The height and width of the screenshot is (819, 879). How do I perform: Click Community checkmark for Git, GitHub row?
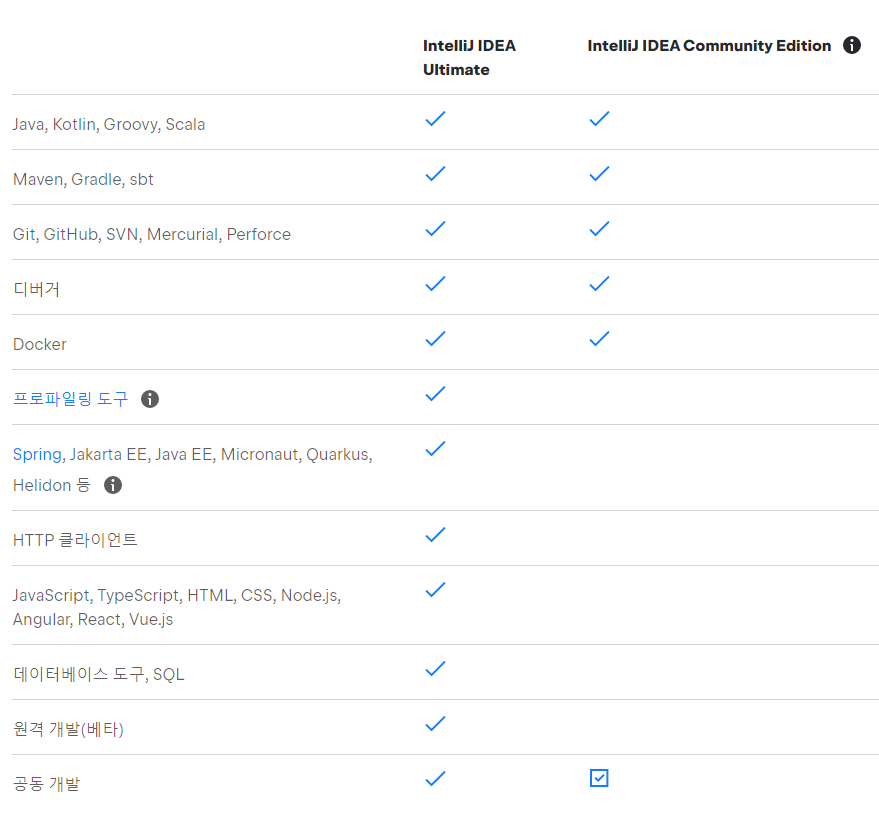[599, 229]
